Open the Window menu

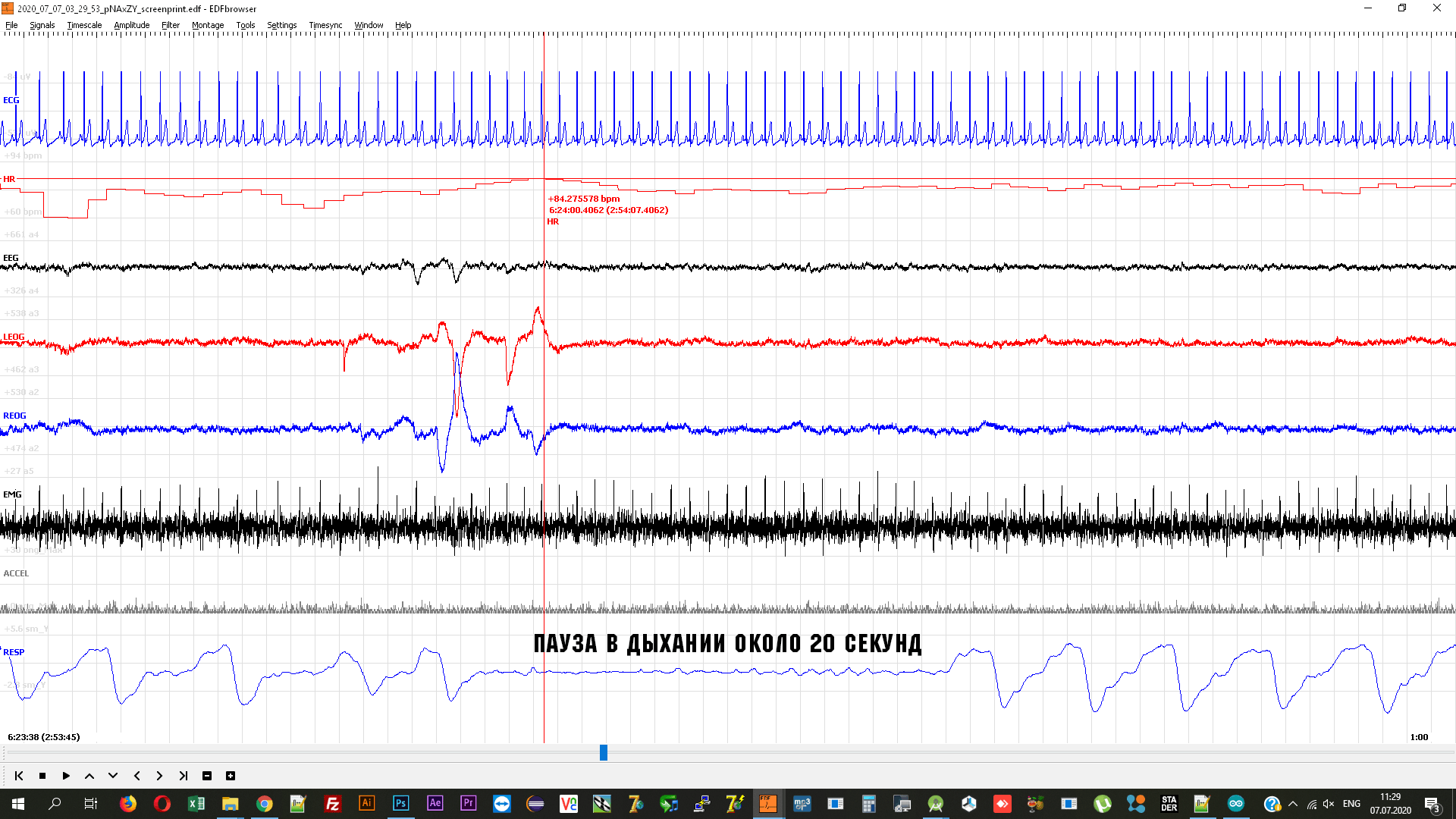pos(369,25)
